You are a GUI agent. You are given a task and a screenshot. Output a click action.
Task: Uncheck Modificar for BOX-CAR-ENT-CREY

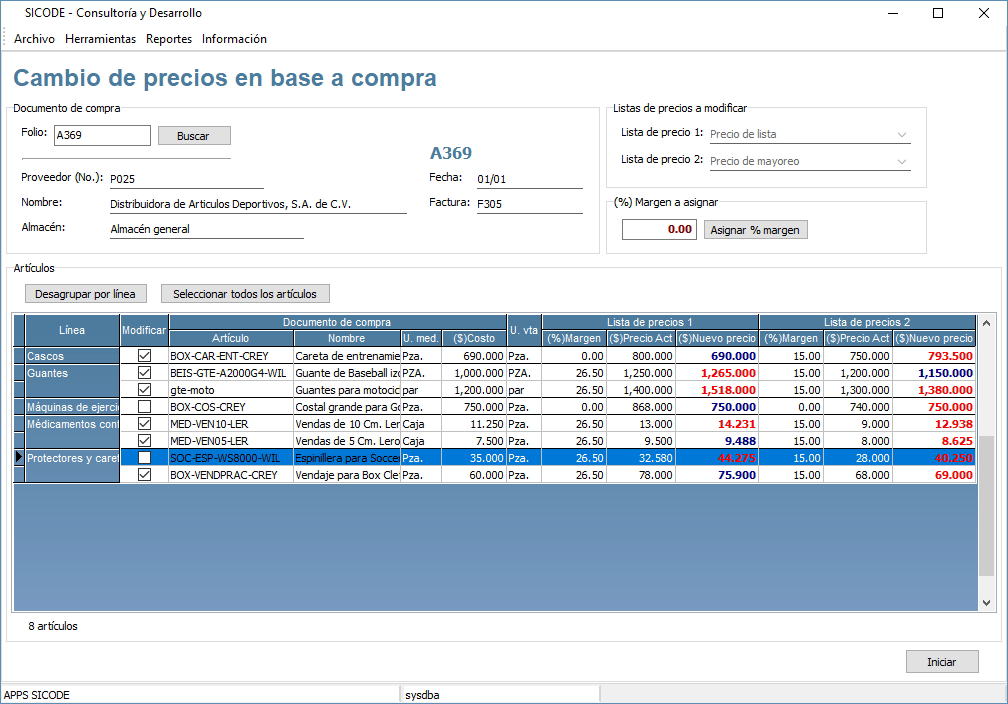coord(145,356)
